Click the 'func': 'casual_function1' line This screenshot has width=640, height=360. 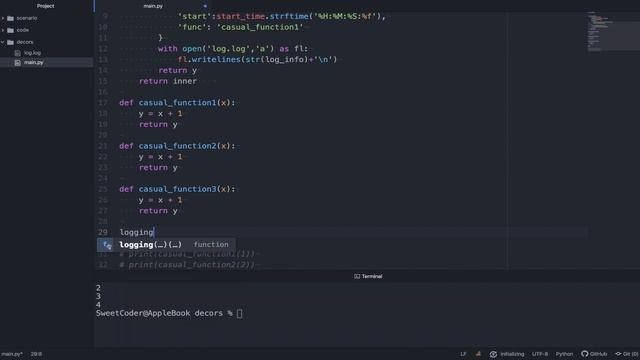240,27
